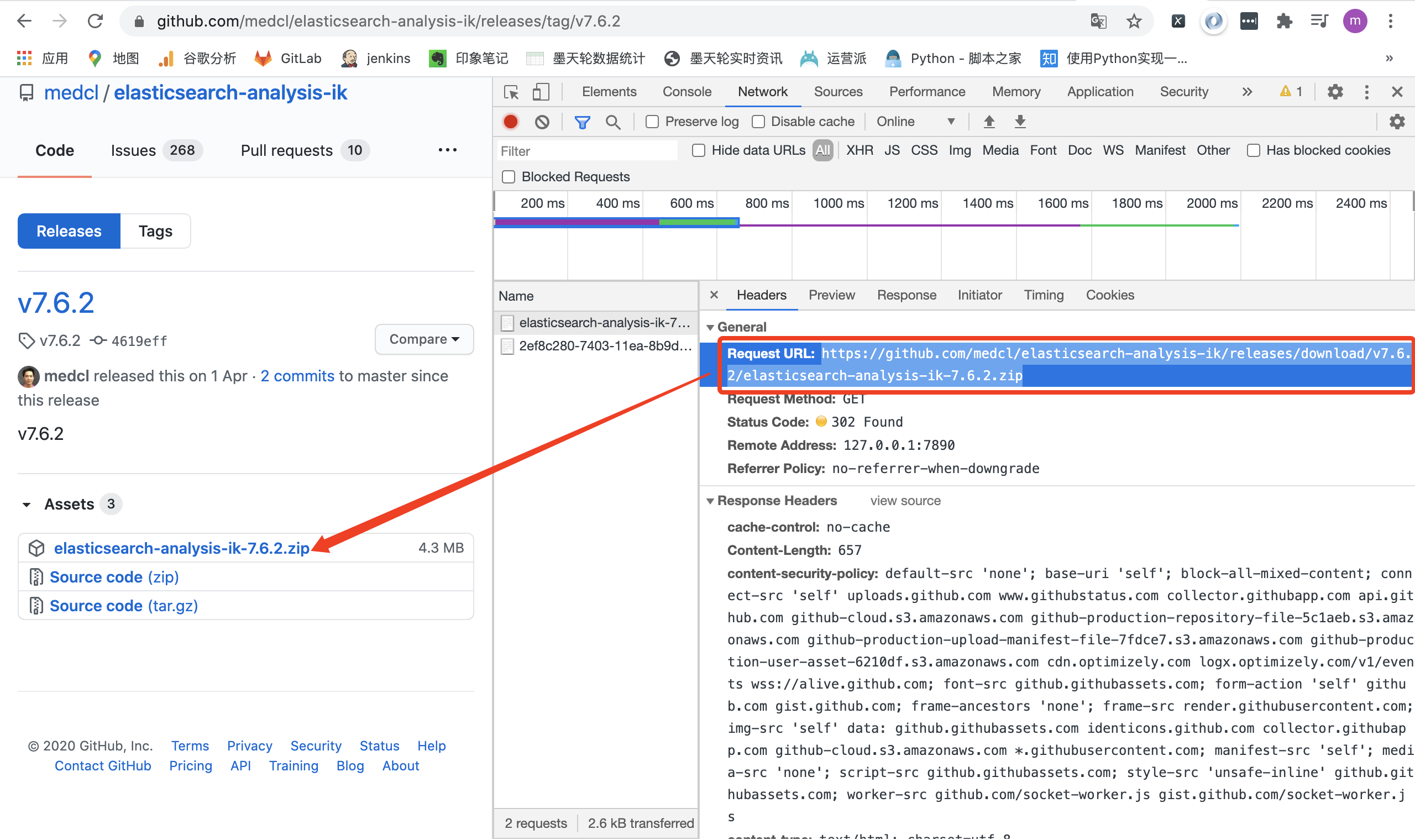Toggle the device toolbar icon
Viewport: 1415px width, 840px height.
click(541, 92)
